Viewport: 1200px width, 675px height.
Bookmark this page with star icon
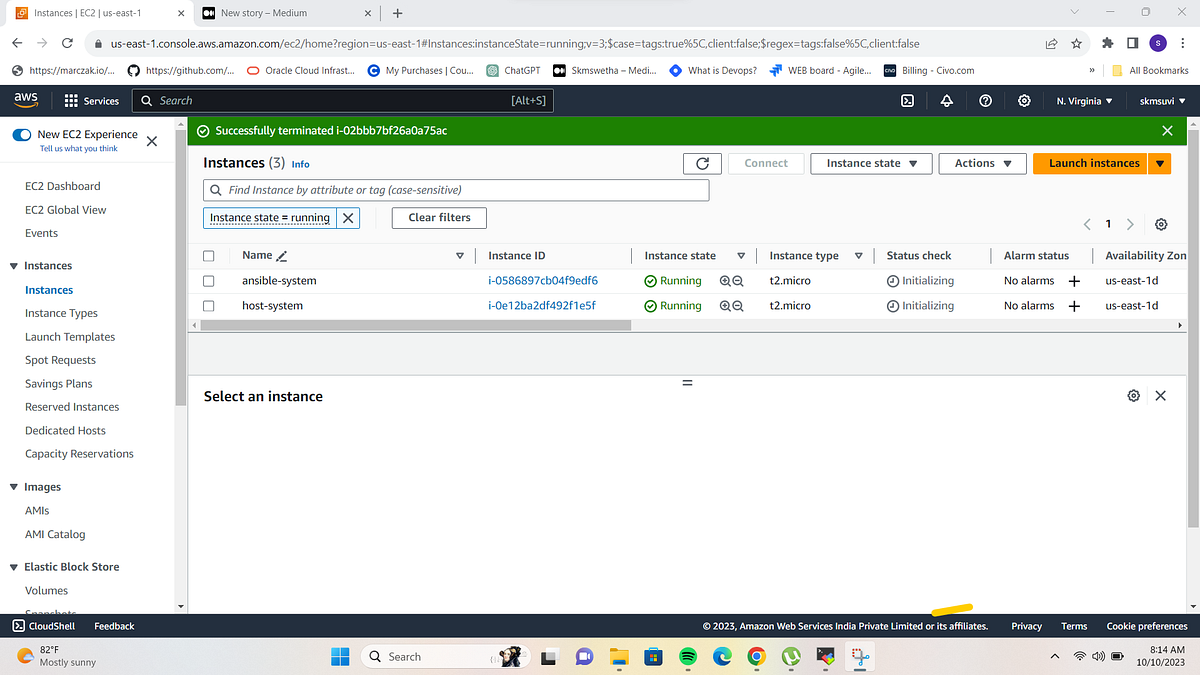1076,43
